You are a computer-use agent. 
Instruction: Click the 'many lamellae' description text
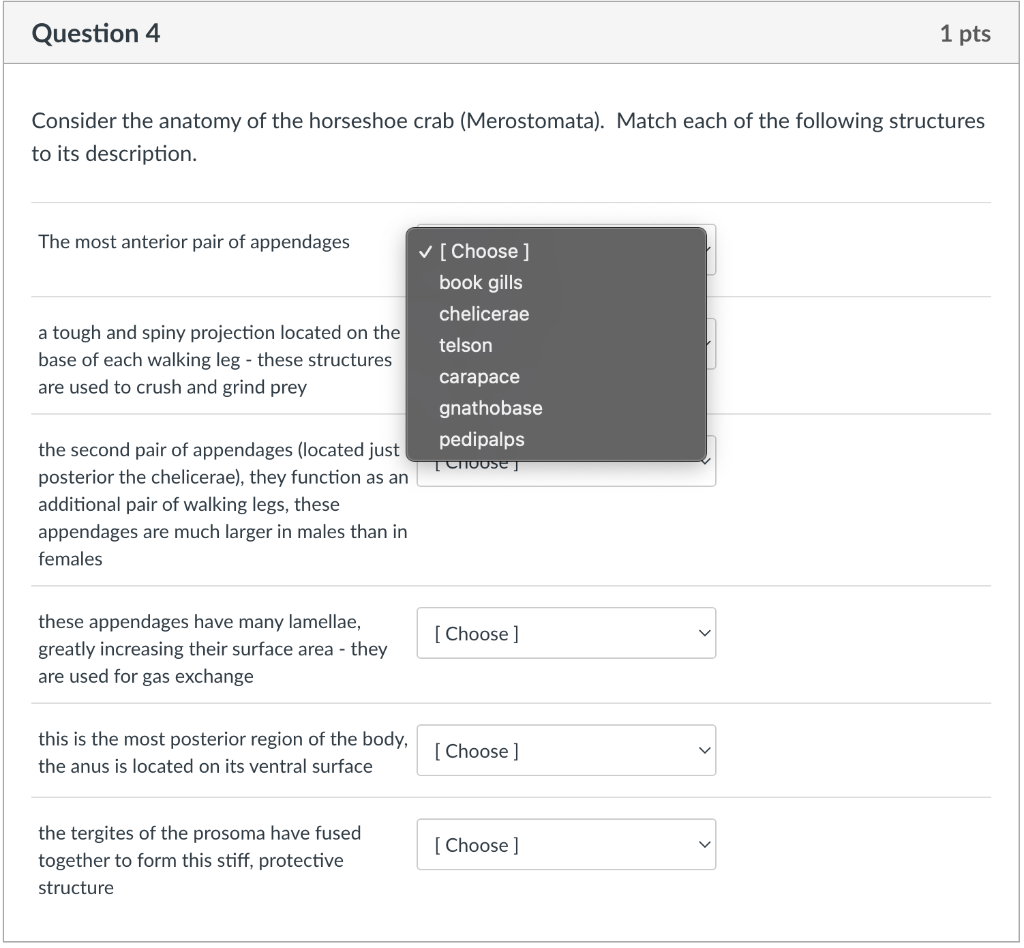tap(213, 649)
